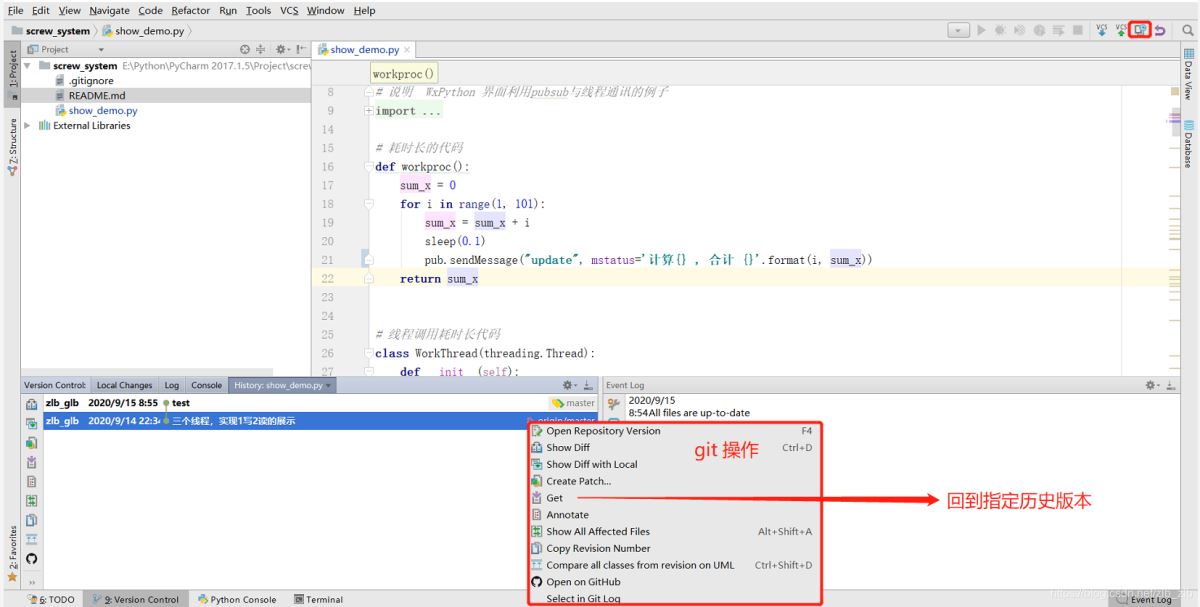Screen dimensions: 1200x607
Task: Expand more sidebar actions chevron
Action: [x=31, y=582]
